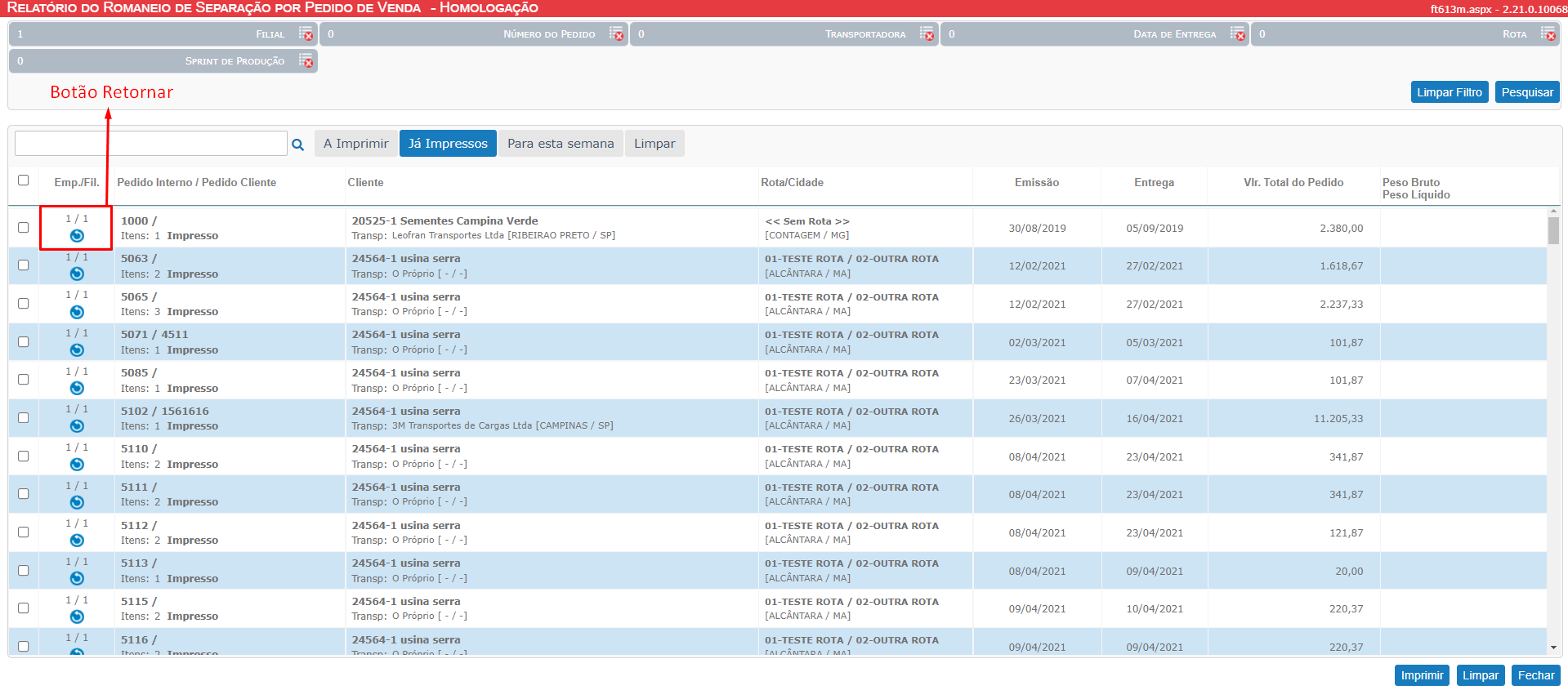The height and width of the screenshot is (690, 1568).
Task: Clear the Transportadora filter icon
Action: tap(927, 33)
